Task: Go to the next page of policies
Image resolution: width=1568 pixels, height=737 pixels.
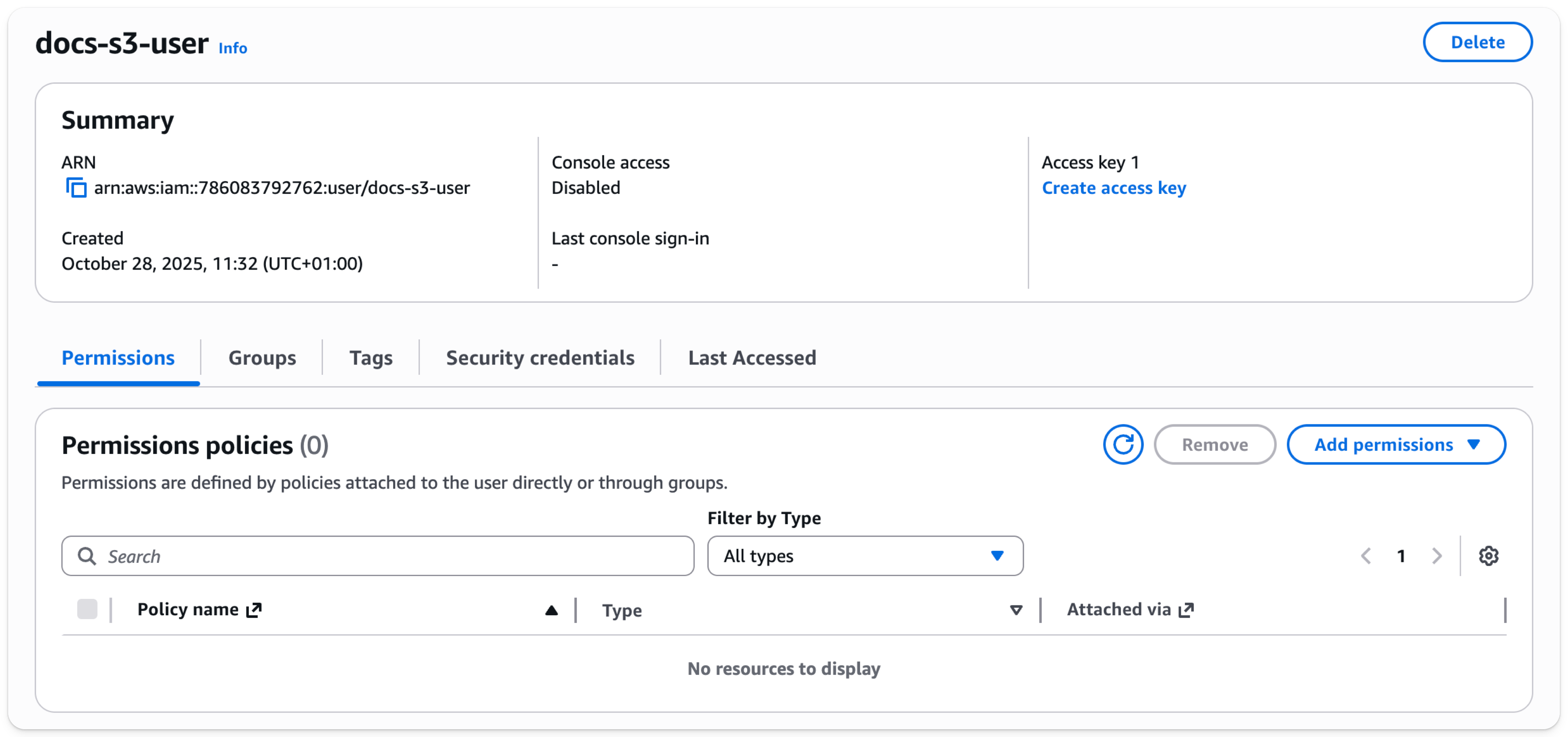Action: point(1437,555)
